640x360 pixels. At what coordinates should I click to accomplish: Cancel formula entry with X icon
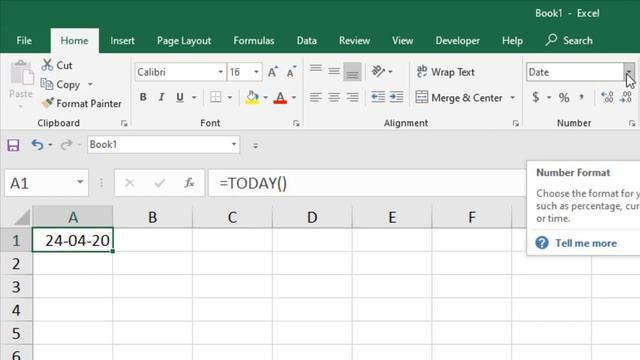coord(130,183)
